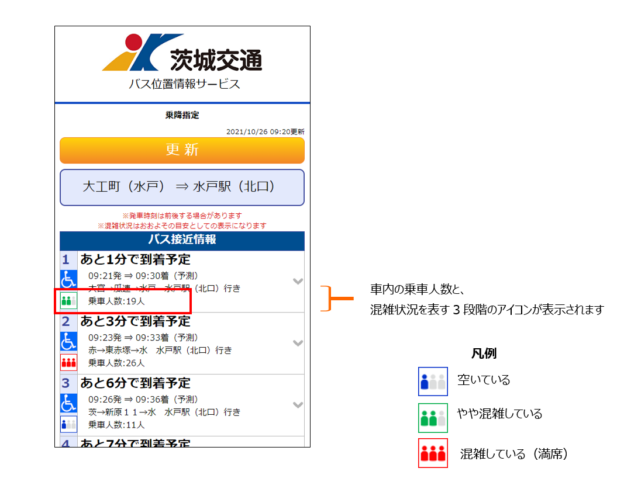Click the 乗降指定 heading
This screenshot has width=624, height=489.
[181, 116]
